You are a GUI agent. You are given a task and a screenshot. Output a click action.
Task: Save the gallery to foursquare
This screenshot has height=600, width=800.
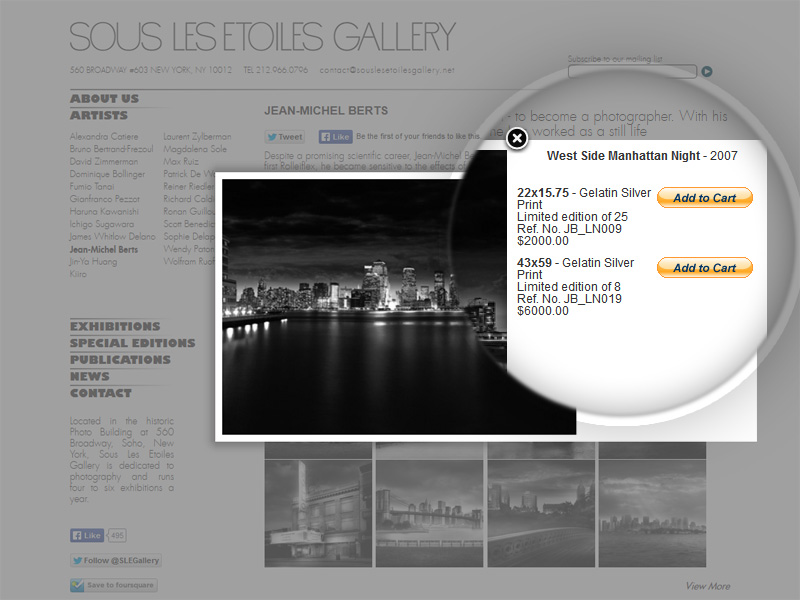[x=113, y=585]
